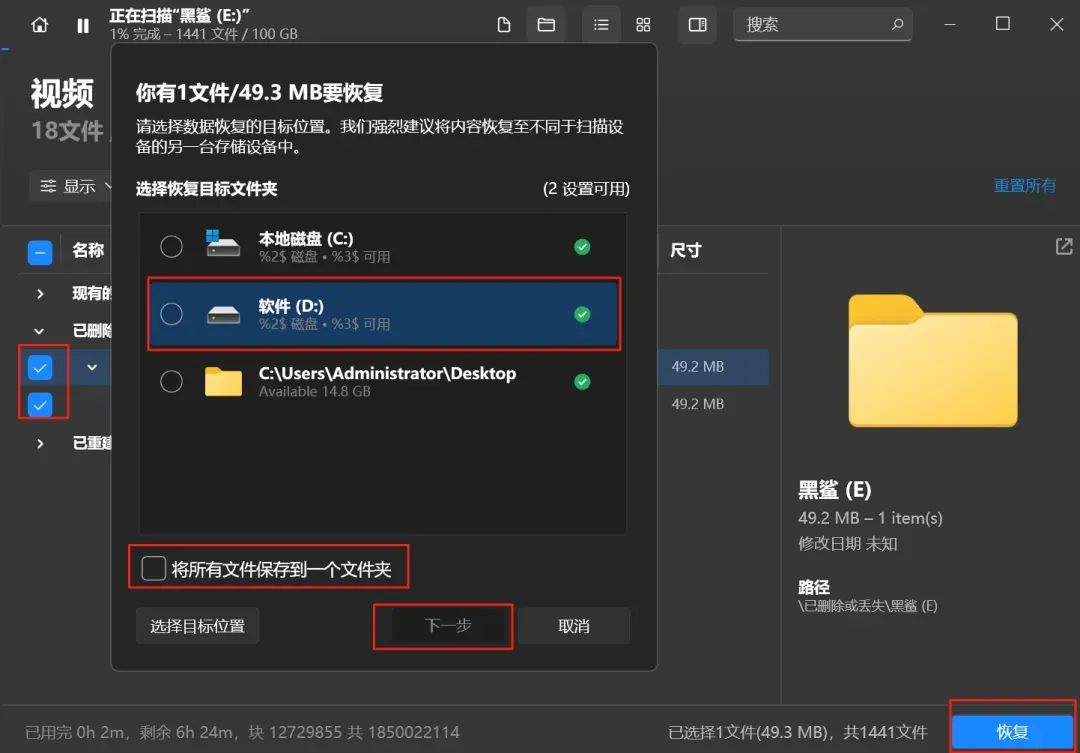Expand the 现有的 tree section

(40, 293)
